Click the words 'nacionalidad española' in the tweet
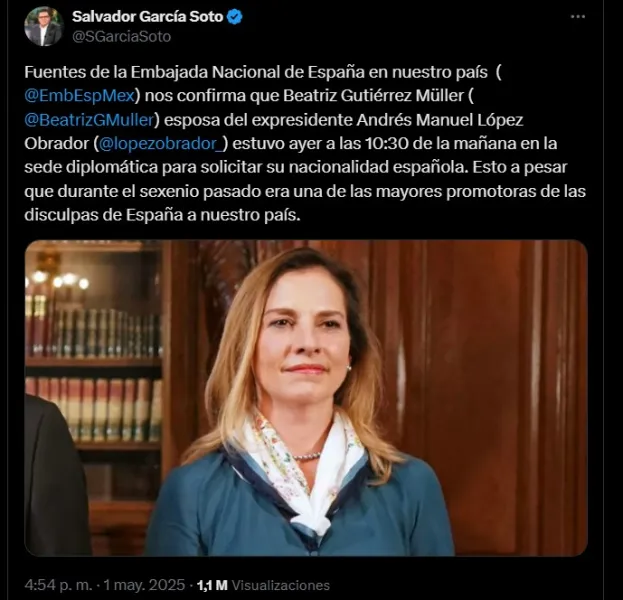 point(377,168)
